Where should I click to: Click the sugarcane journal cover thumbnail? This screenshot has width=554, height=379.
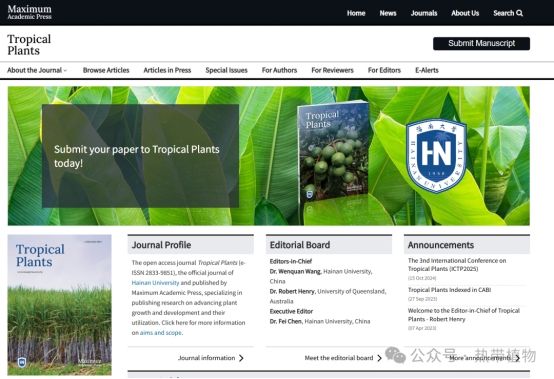point(59,305)
